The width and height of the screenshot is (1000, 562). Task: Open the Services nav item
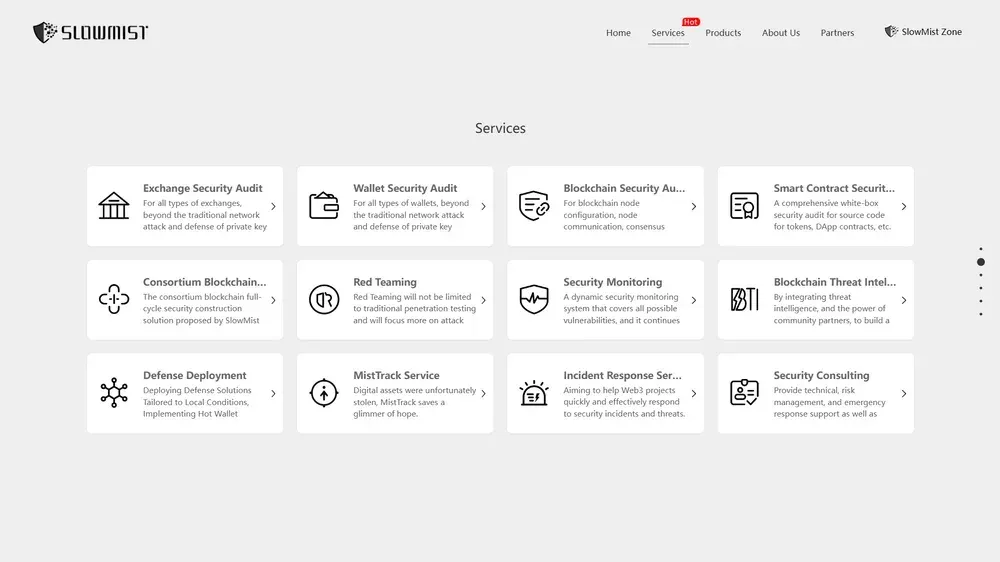pyautogui.click(x=668, y=33)
